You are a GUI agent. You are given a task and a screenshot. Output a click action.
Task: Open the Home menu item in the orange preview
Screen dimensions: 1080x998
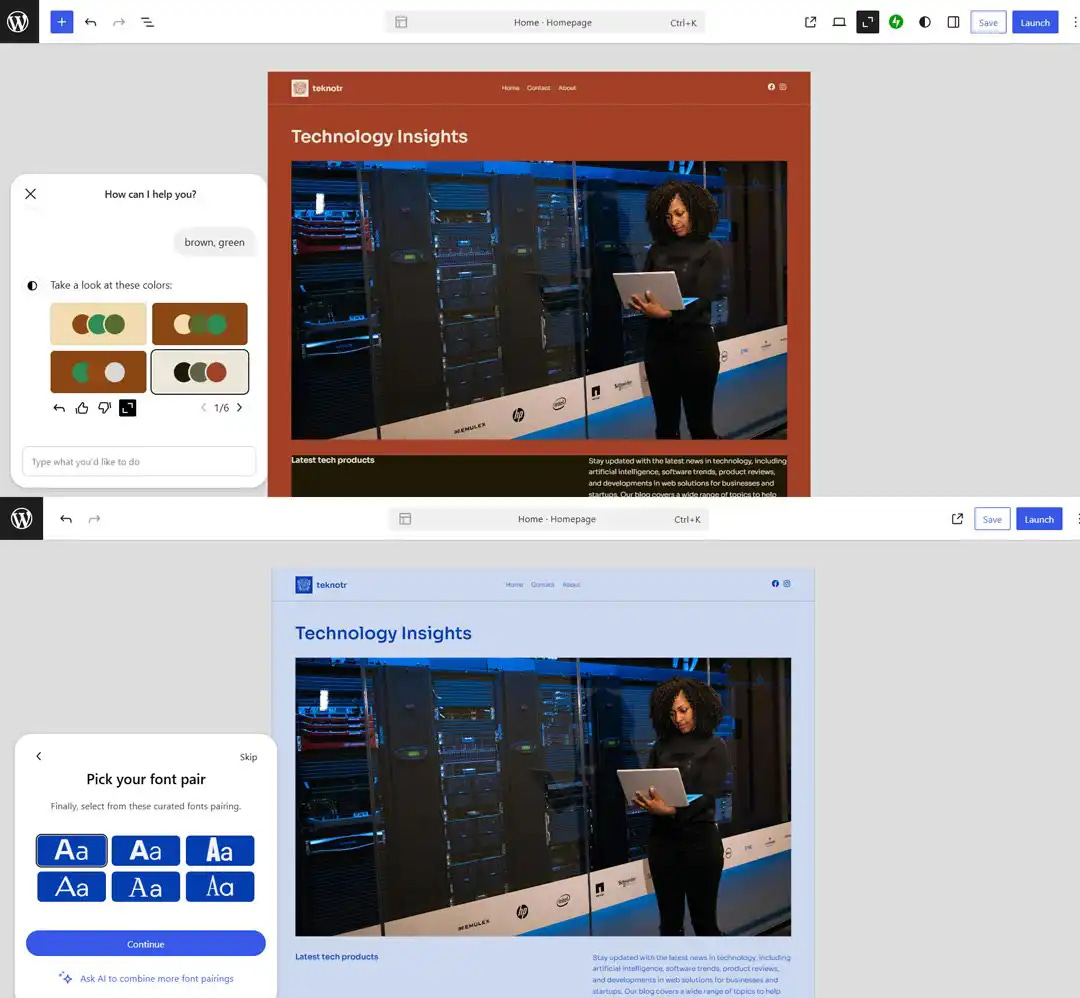510,87
